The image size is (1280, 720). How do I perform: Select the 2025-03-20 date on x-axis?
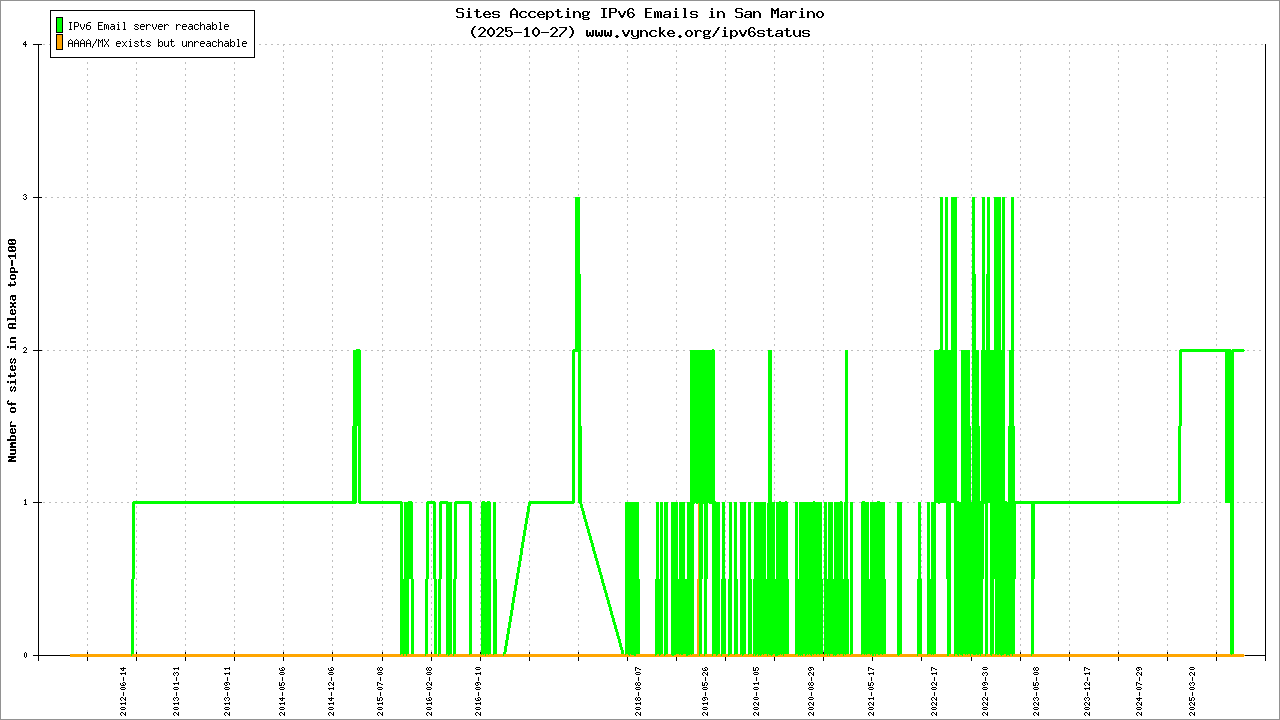pos(1191,688)
